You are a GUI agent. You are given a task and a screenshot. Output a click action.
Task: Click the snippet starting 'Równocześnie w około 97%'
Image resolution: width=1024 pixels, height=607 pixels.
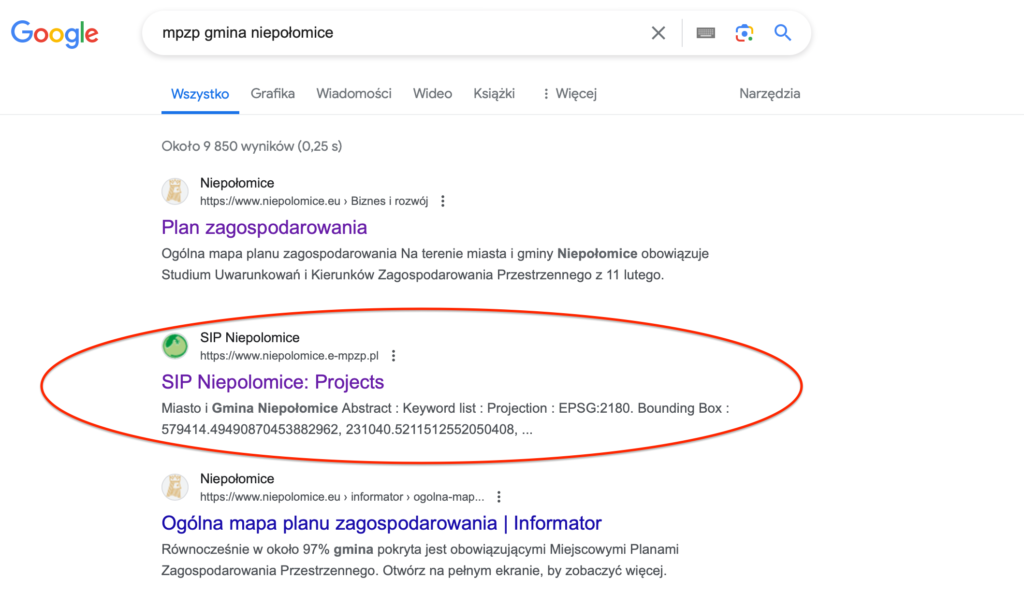(x=420, y=560)
